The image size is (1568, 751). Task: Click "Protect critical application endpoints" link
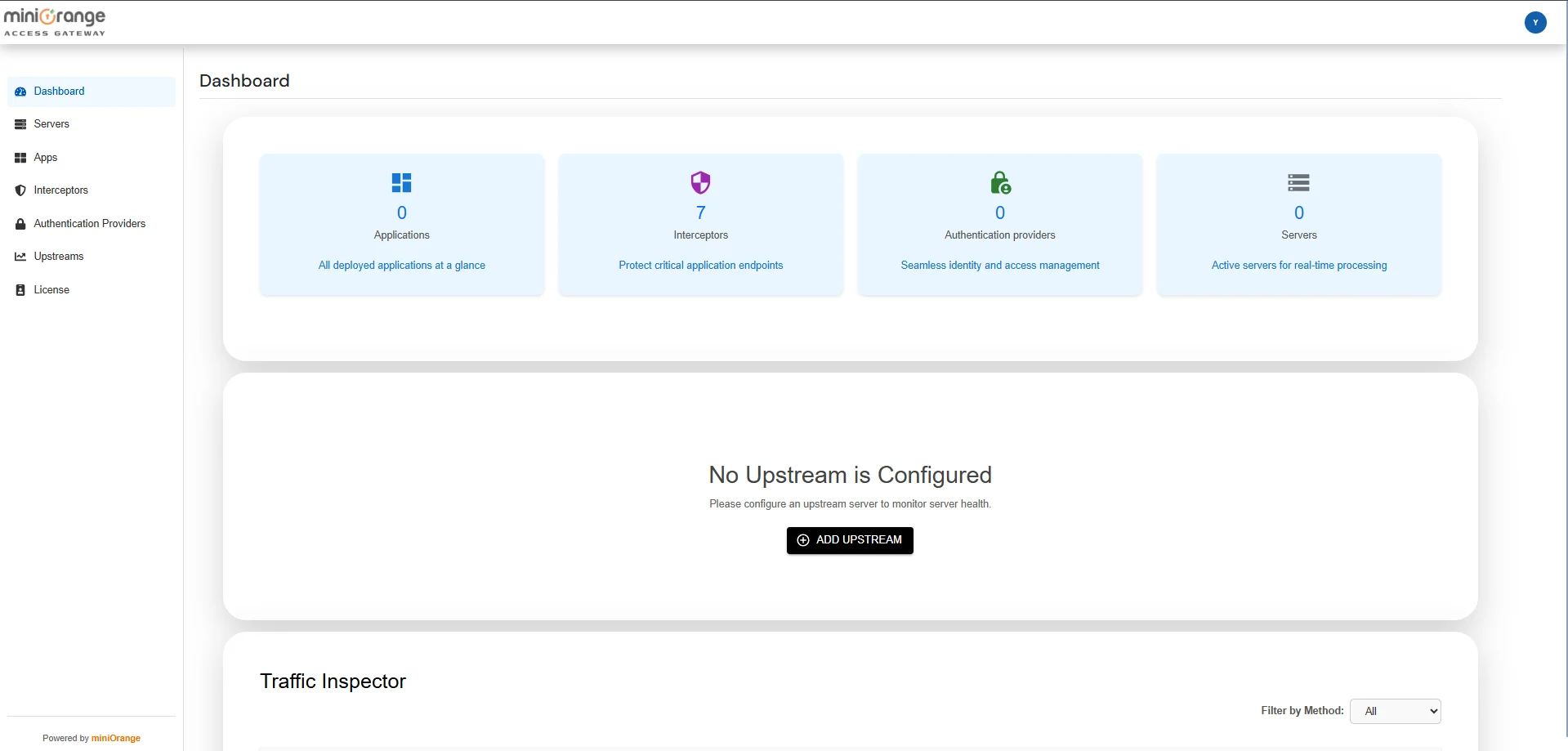coord(700,265)
